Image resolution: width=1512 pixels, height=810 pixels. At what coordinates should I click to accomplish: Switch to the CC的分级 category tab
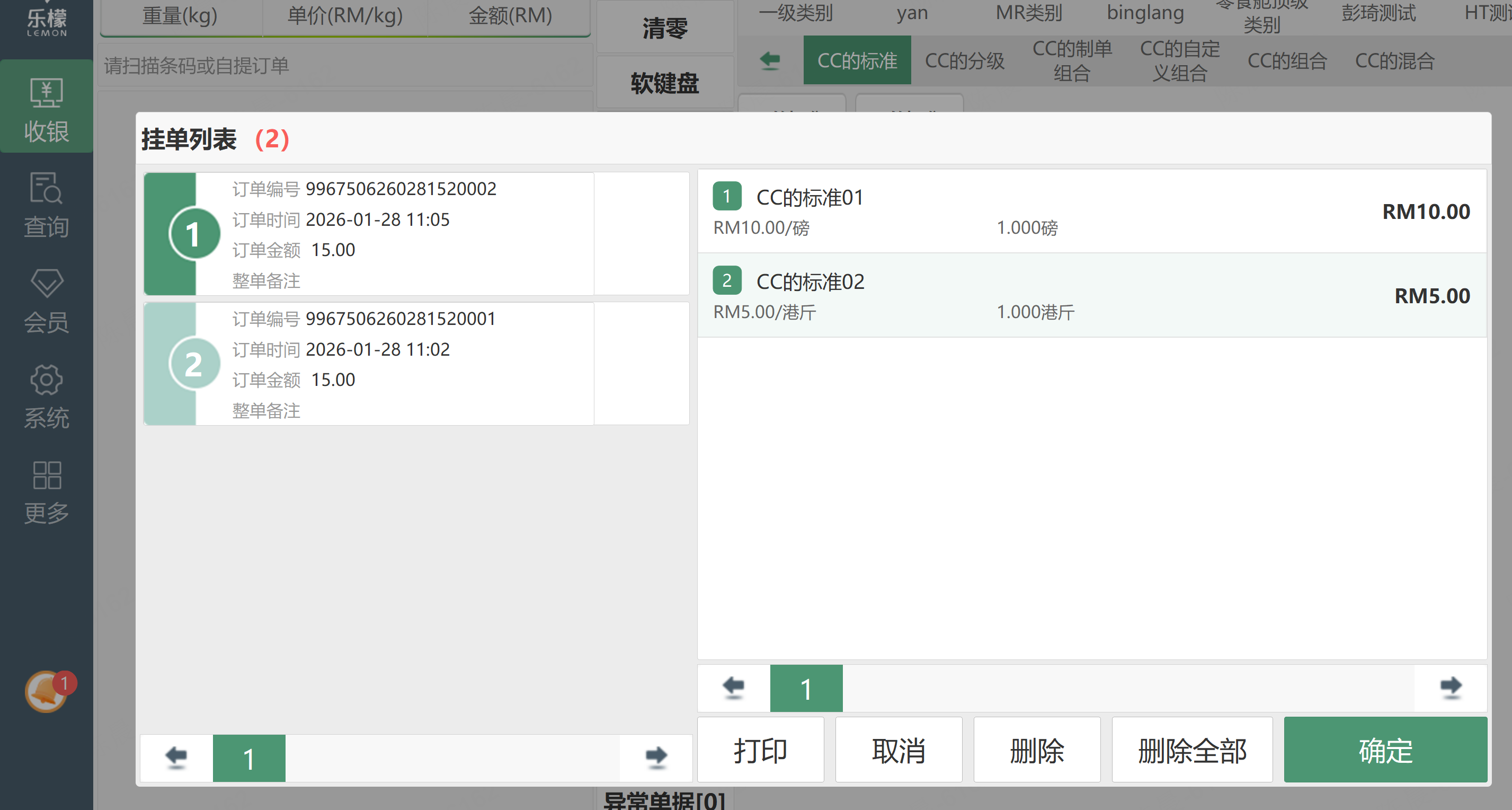(964, 60)
